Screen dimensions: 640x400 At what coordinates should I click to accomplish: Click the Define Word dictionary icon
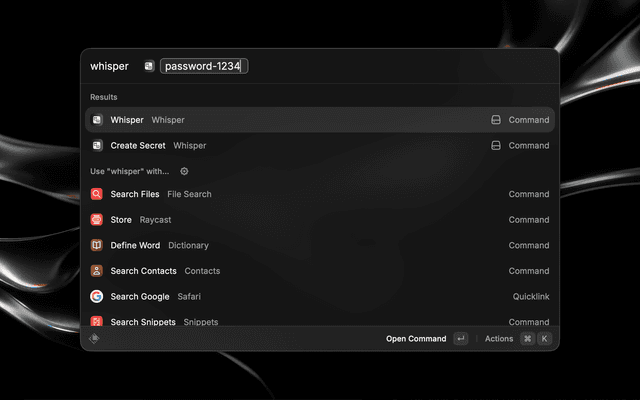point(97,245)
